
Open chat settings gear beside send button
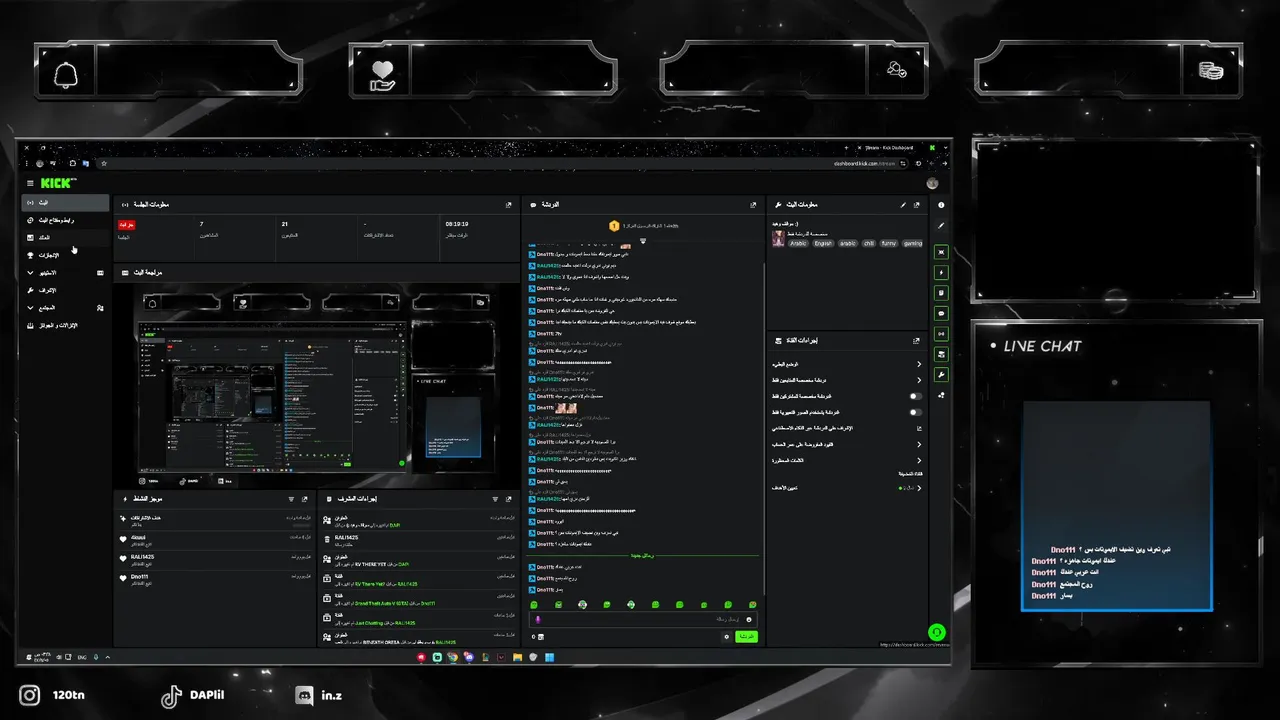(x=727, y=636)
